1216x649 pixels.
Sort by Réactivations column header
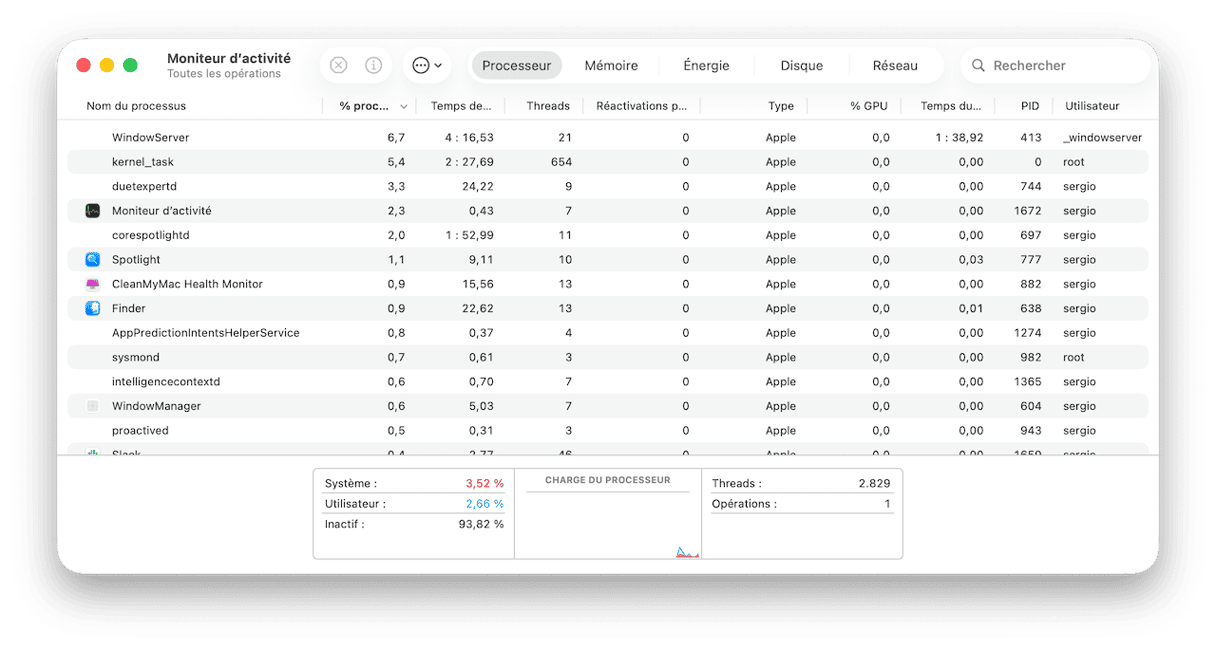coord(642,106)
